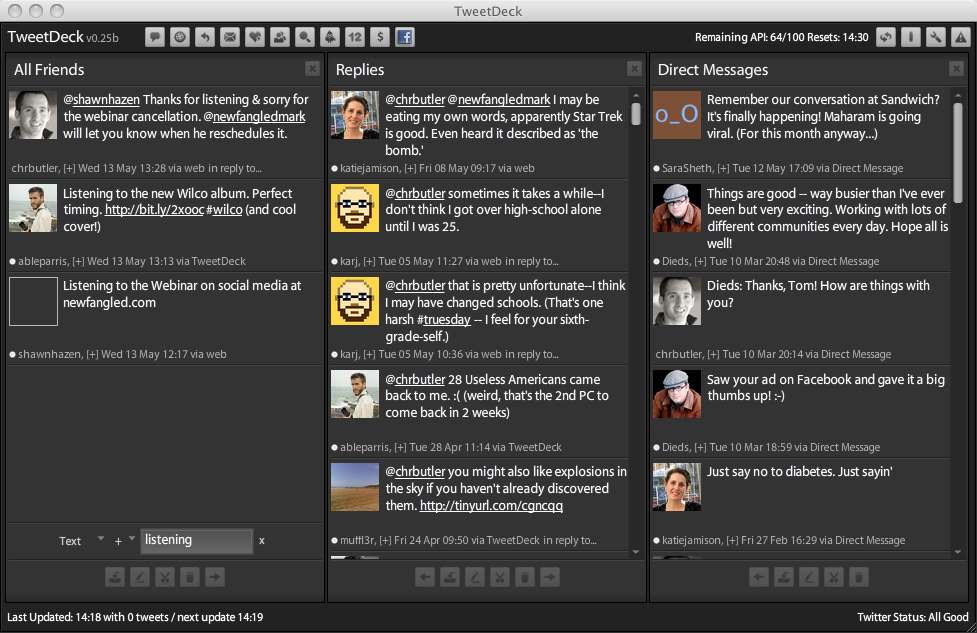
Task: Click the Direct Messages scrollbar thumb
Action: pyautogui.click(x=958, y=152)
